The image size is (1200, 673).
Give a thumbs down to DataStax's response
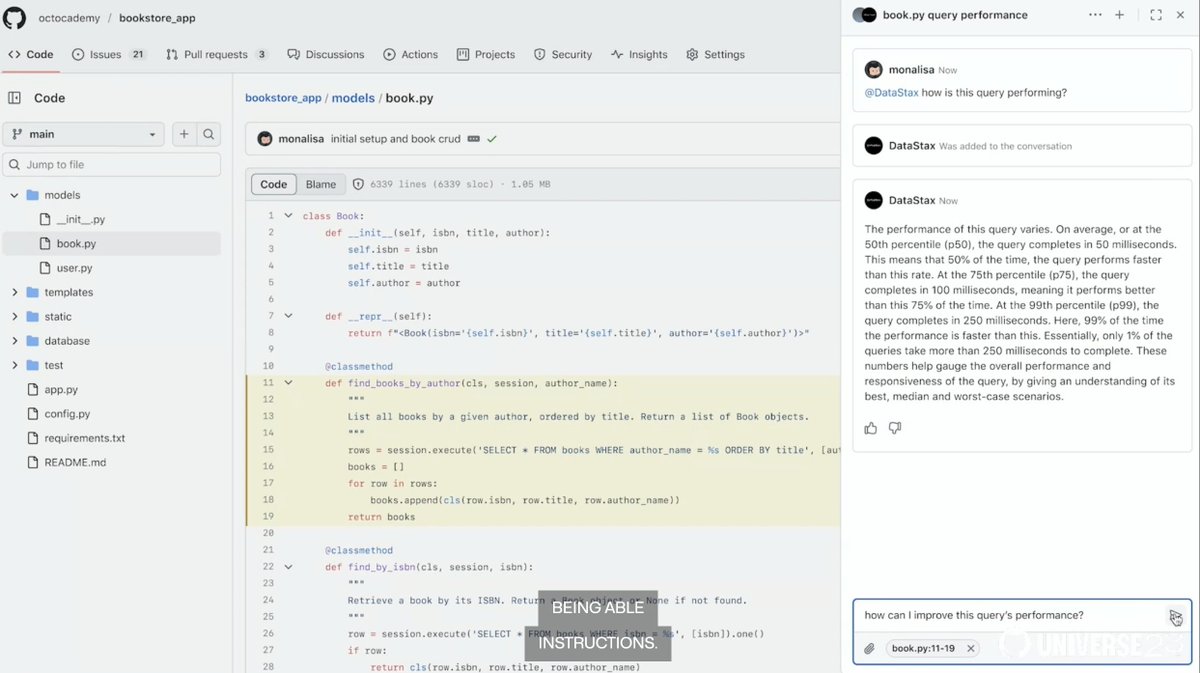click(x=895, y=427)
